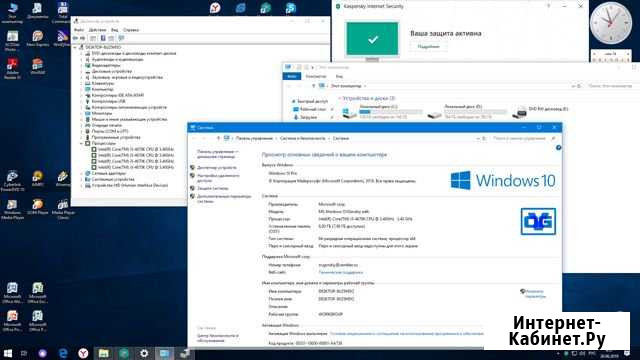Image resolution: width=640 pixels, height=360 pixels.
Task: Collapse the Процессоры node in Device Manager
Action: pos(82,144)
